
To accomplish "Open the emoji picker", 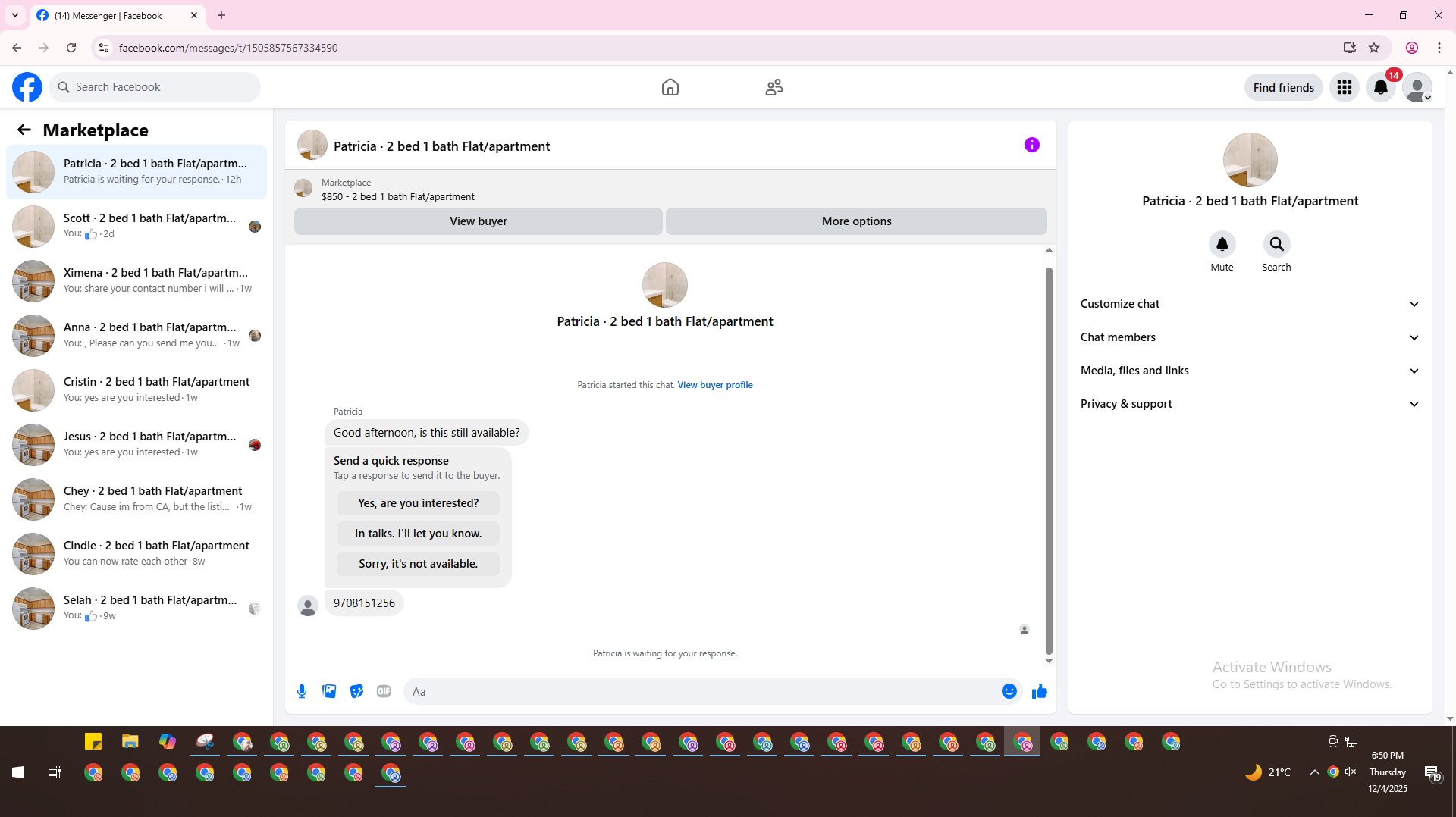I will (1009, 691).
